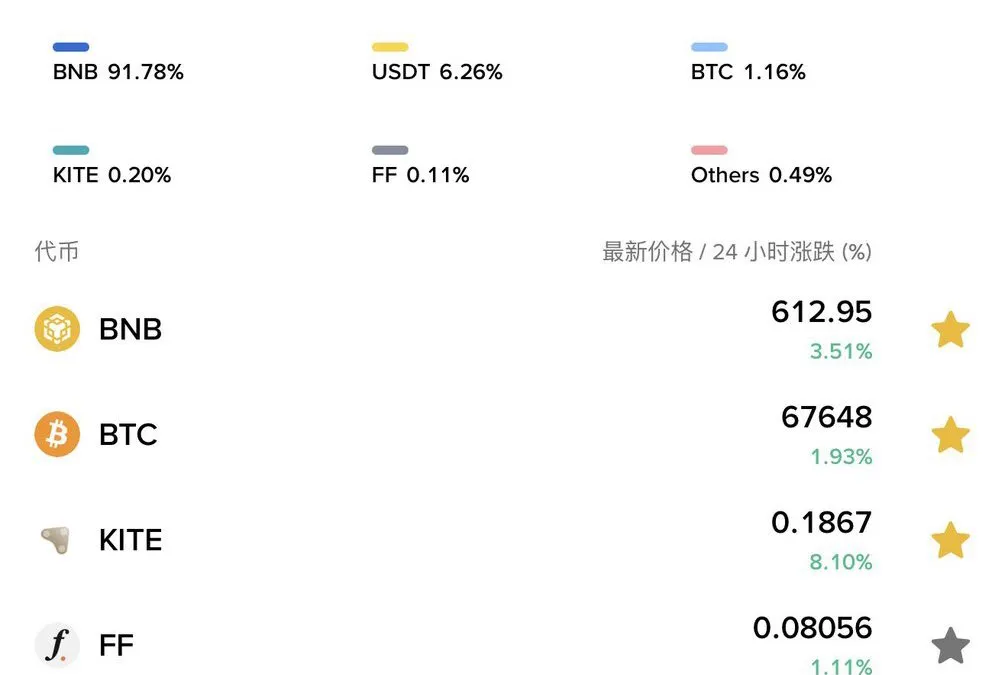Click the BNB coin logo icon

tap(57, 329)
